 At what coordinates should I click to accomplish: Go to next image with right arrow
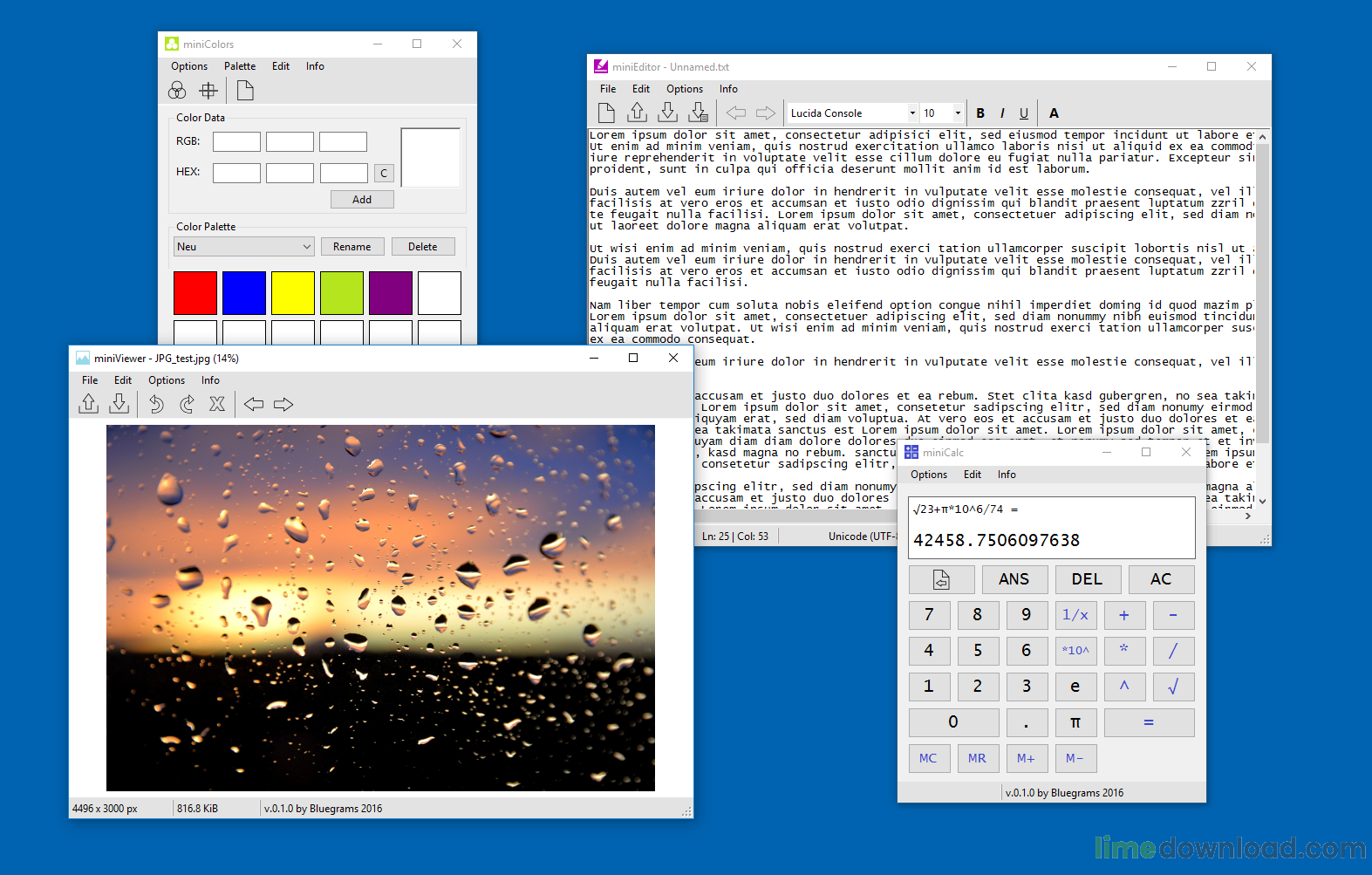(283, 404)
